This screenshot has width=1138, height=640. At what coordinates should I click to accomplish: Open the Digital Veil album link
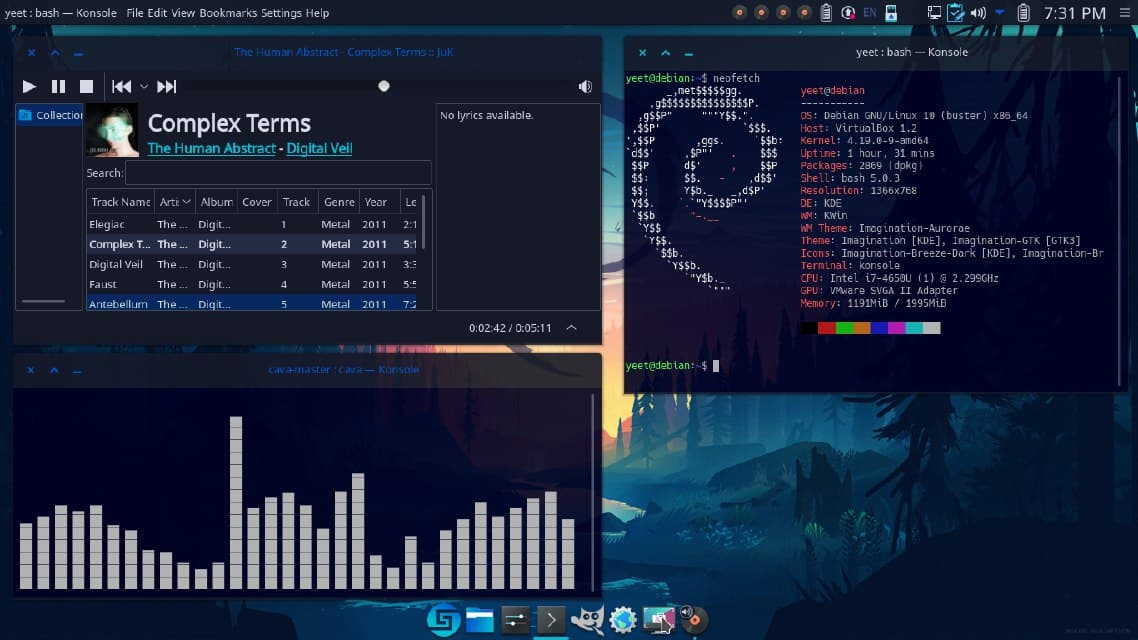click(319, 148)
